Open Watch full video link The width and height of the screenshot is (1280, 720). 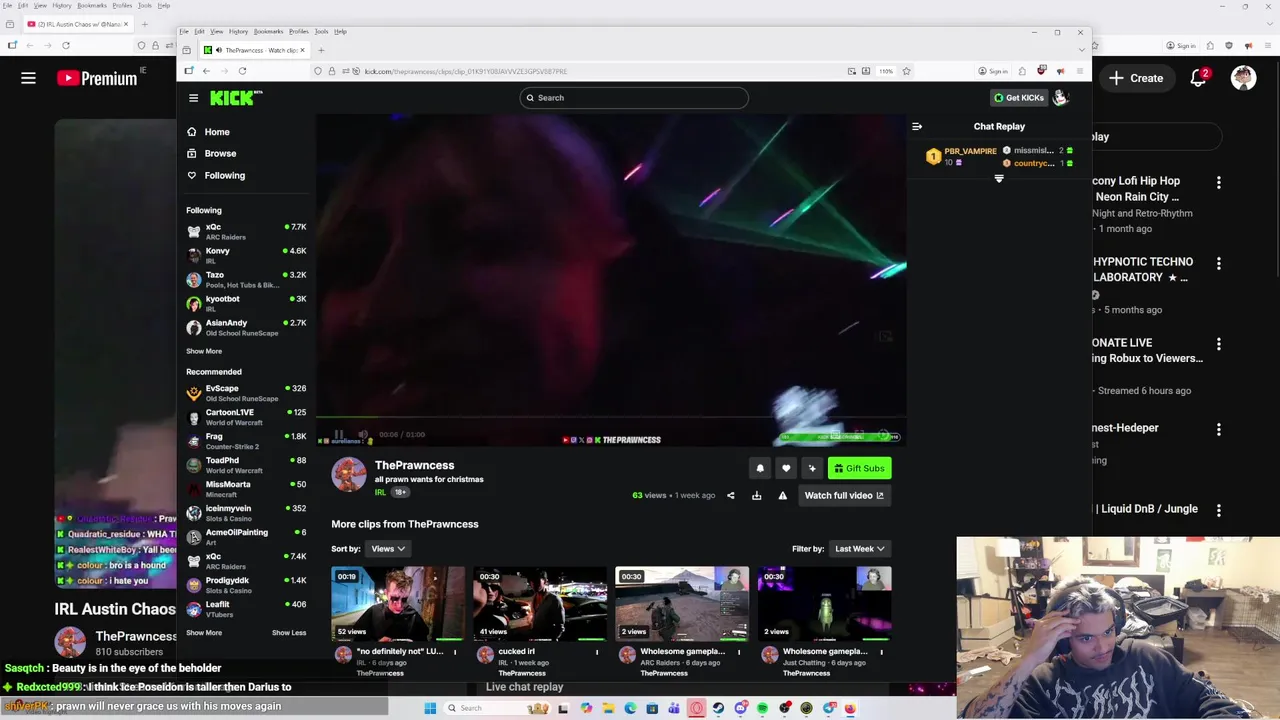pyautogui.click(x=844, y=496)
